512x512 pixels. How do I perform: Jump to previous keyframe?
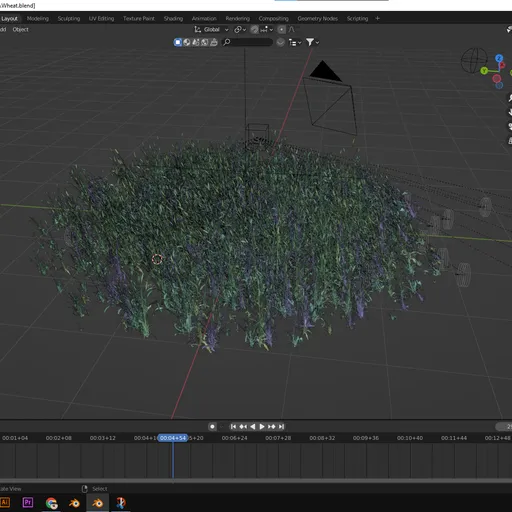(x=243, y=427)
